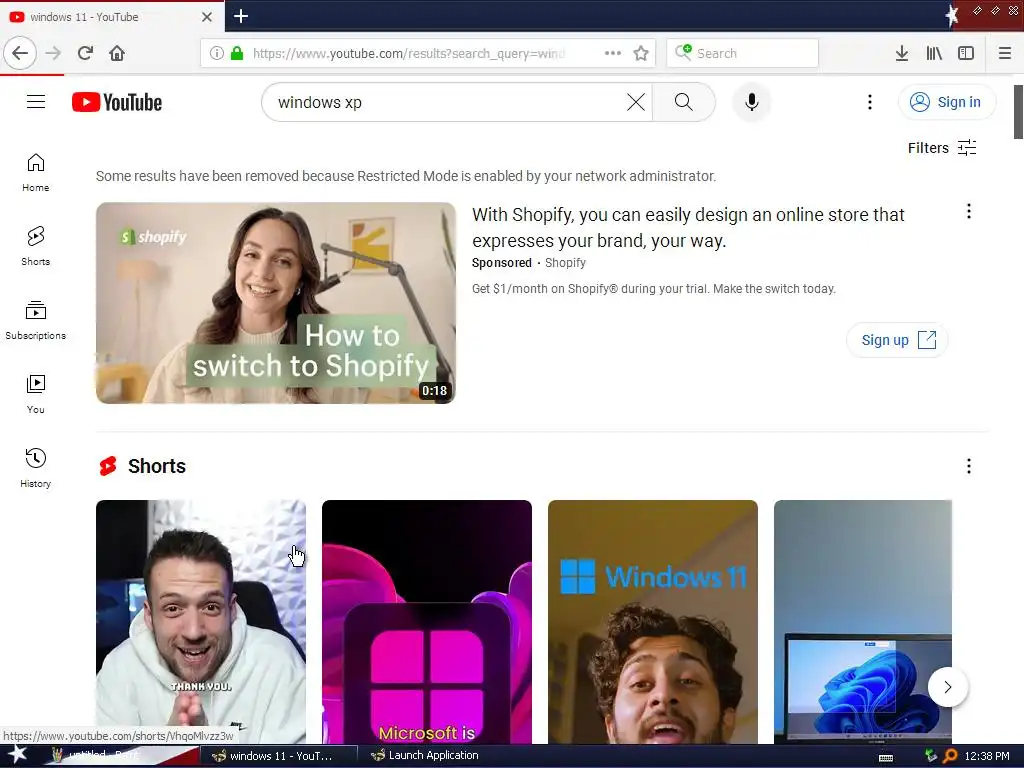1024x768 pixels.
Task: Show site information icon in the address bar
Action: pyautogui.click(x=216, y=54)
